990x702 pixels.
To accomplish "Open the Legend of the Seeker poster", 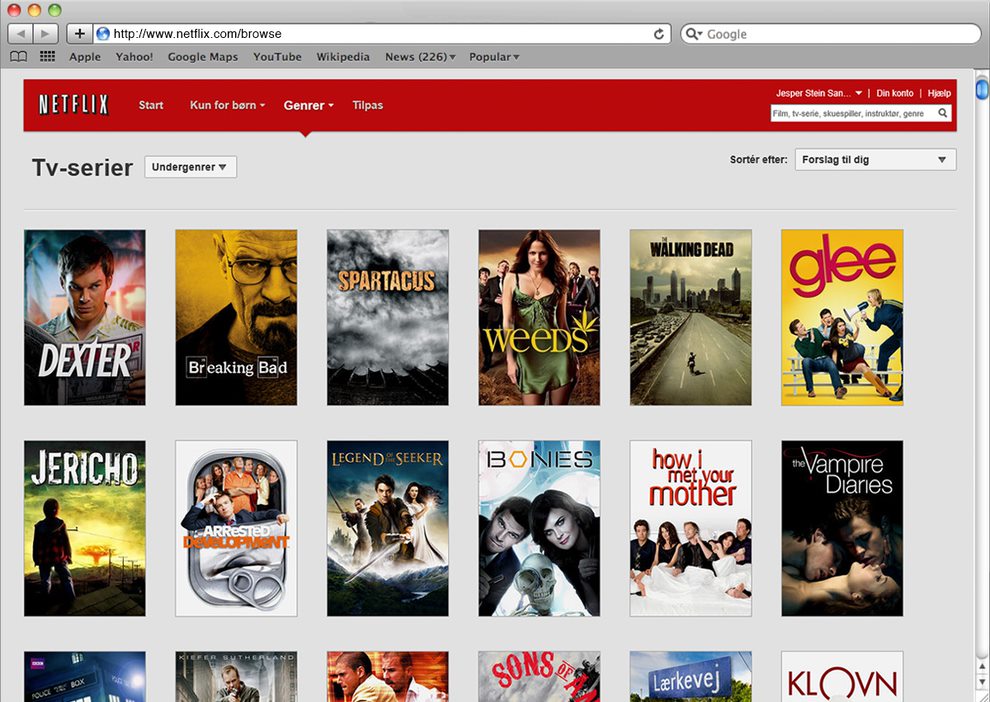I will pos(388,528).
